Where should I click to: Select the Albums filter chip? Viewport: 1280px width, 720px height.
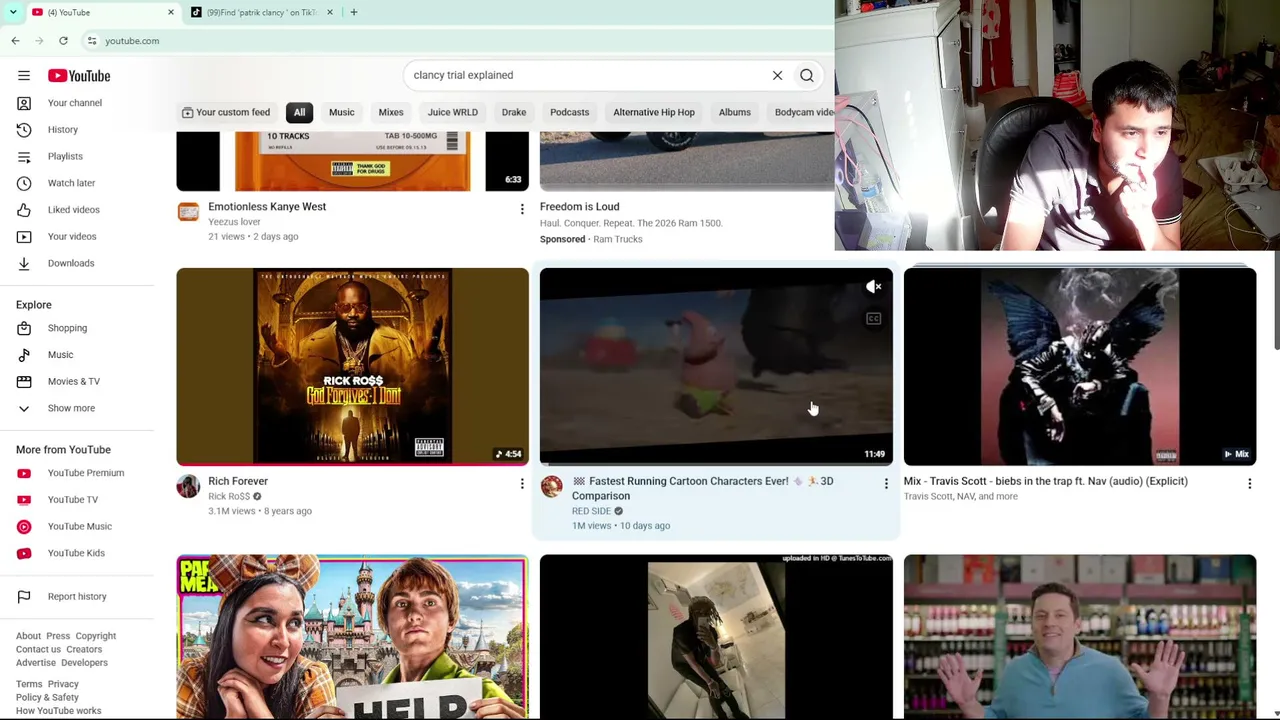pyautogui.click(x=735, y=112)
